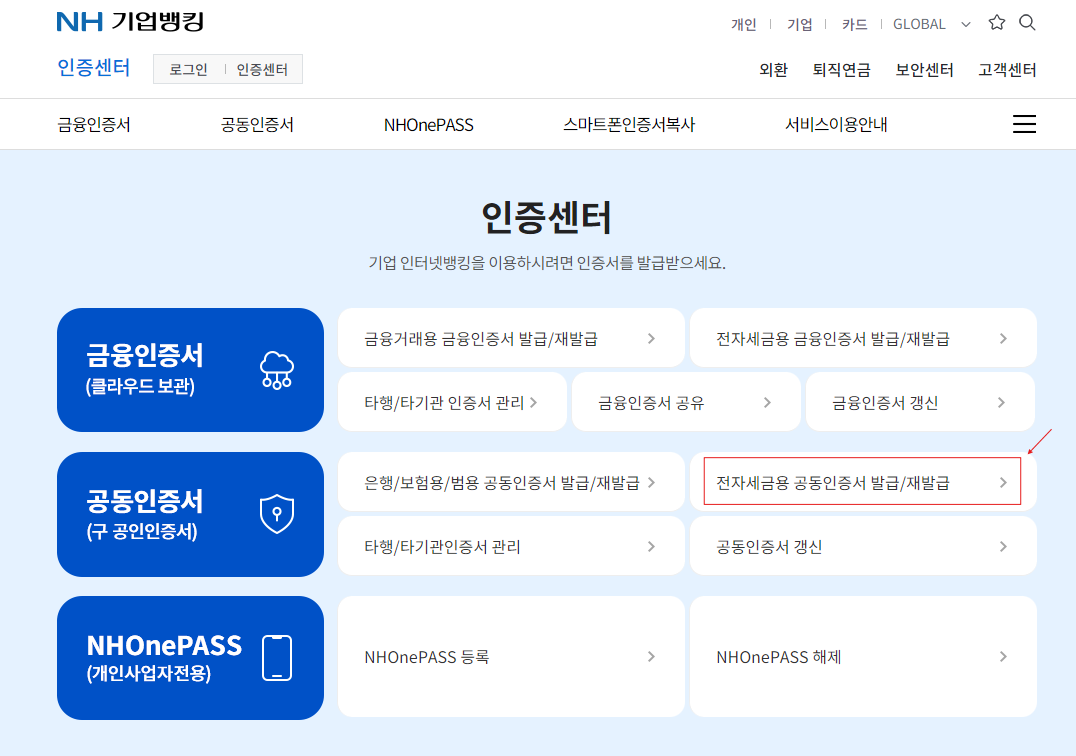This screenshot has width=1076, height=756.
Task: Click the NH 기업뱅킹 logo
Action: [130, 21]
